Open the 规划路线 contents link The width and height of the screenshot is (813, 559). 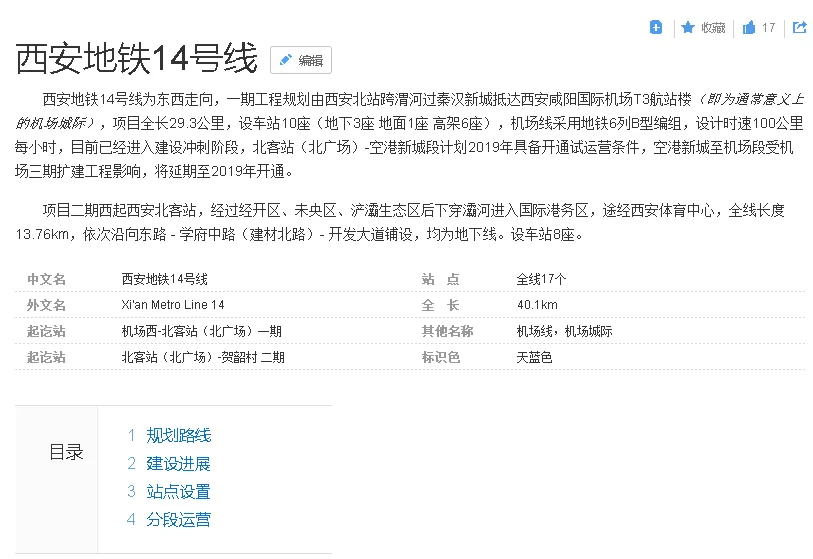pyautogui.click(x=178, y=435)
